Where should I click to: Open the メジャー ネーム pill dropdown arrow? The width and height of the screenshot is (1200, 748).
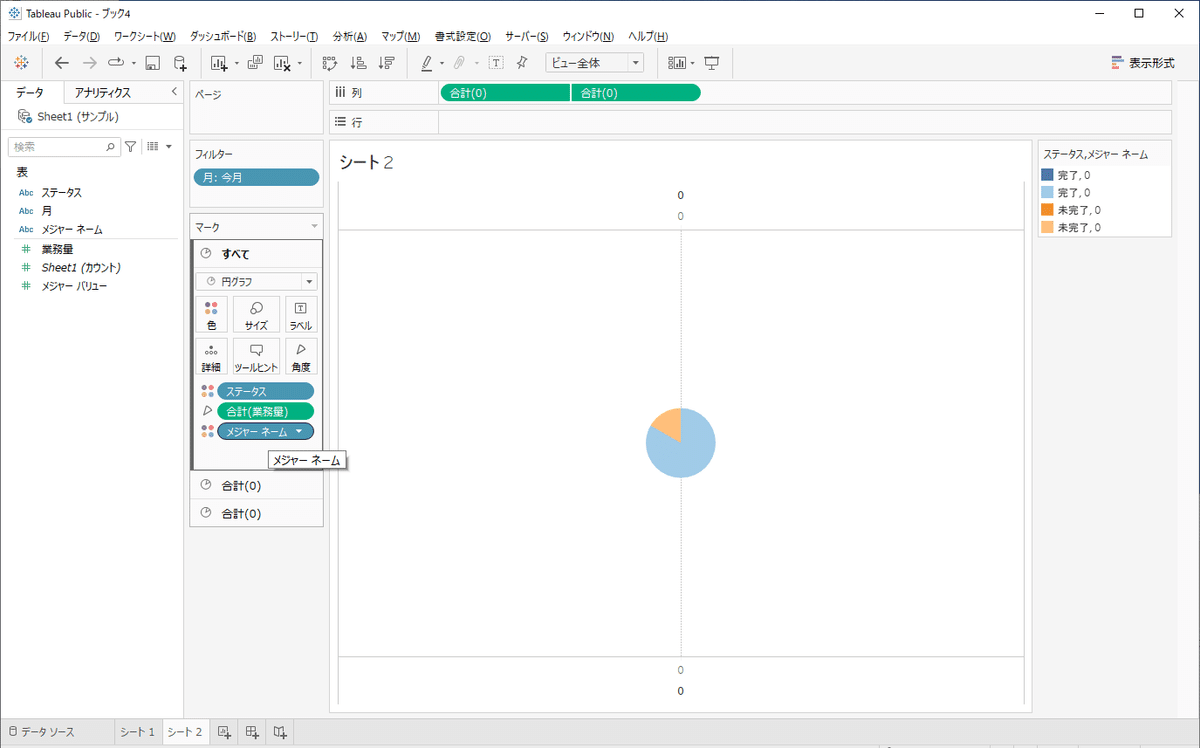299,431
